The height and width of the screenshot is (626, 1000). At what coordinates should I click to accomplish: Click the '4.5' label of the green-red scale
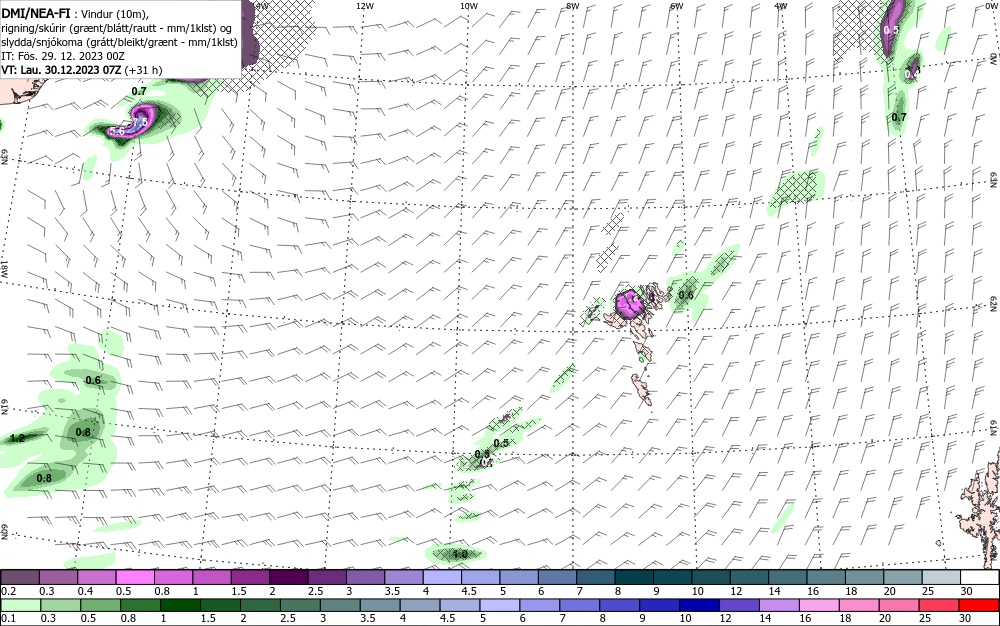coord(447,618)
